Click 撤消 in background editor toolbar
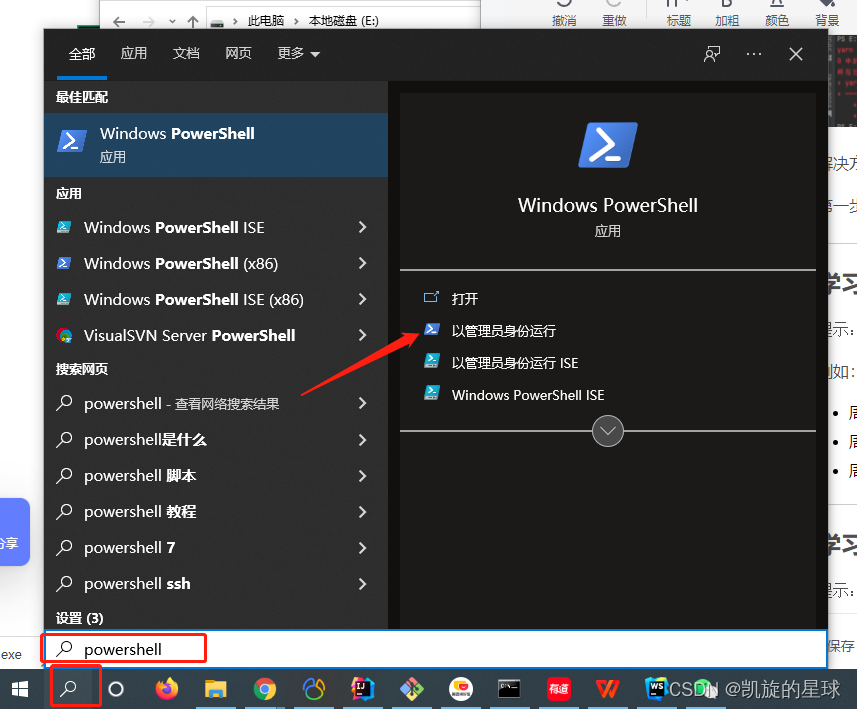Viewport: 857px width, 709px height. 564,21
